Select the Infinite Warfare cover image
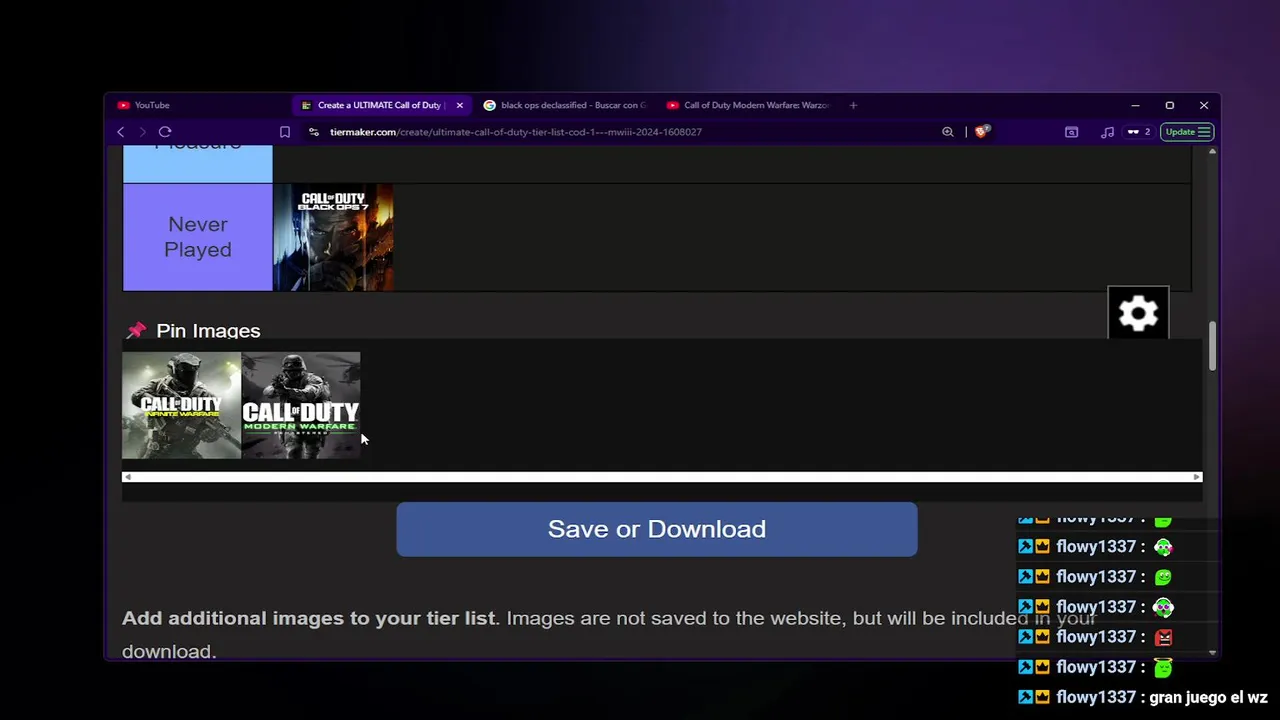This screenshot has height=720, width=1280. coord(181,405)
